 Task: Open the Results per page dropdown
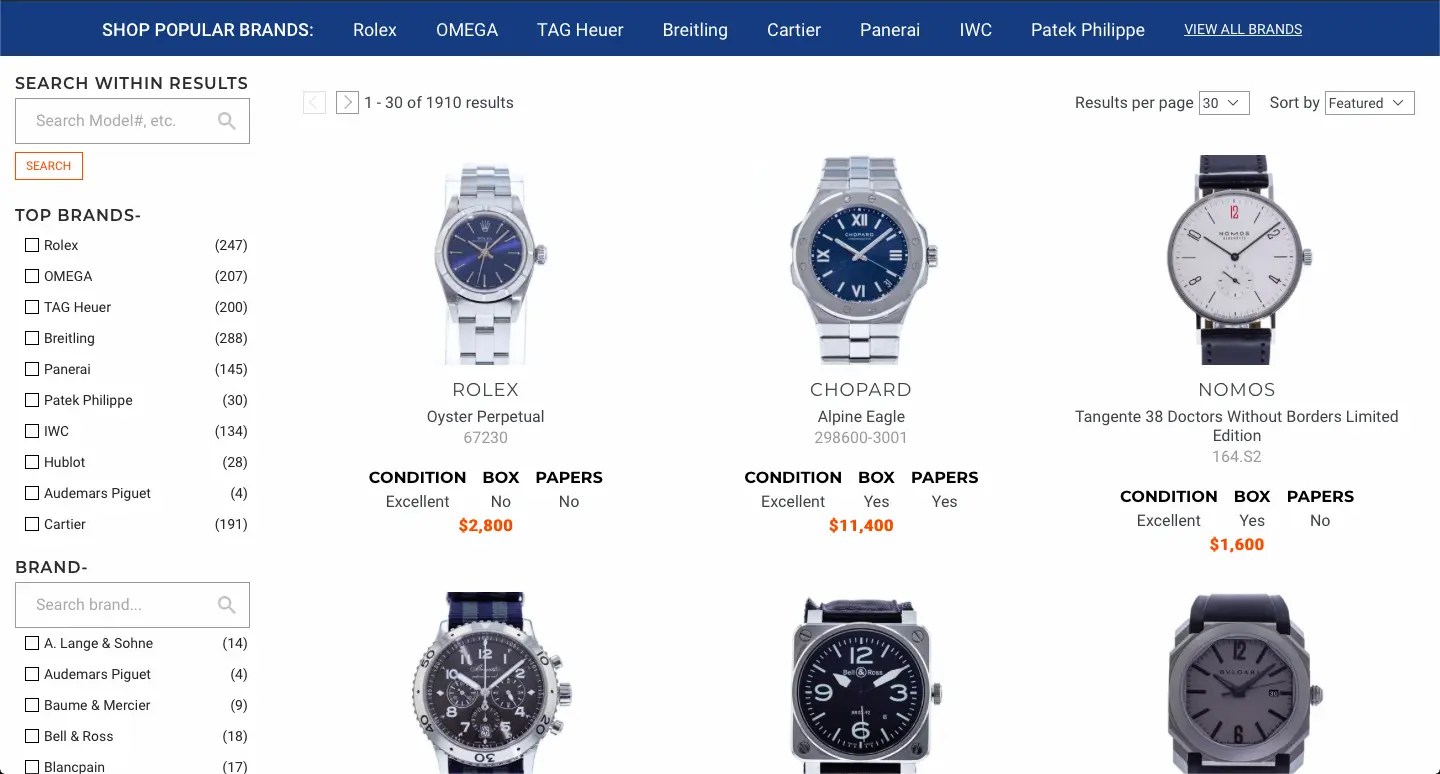1224,103
